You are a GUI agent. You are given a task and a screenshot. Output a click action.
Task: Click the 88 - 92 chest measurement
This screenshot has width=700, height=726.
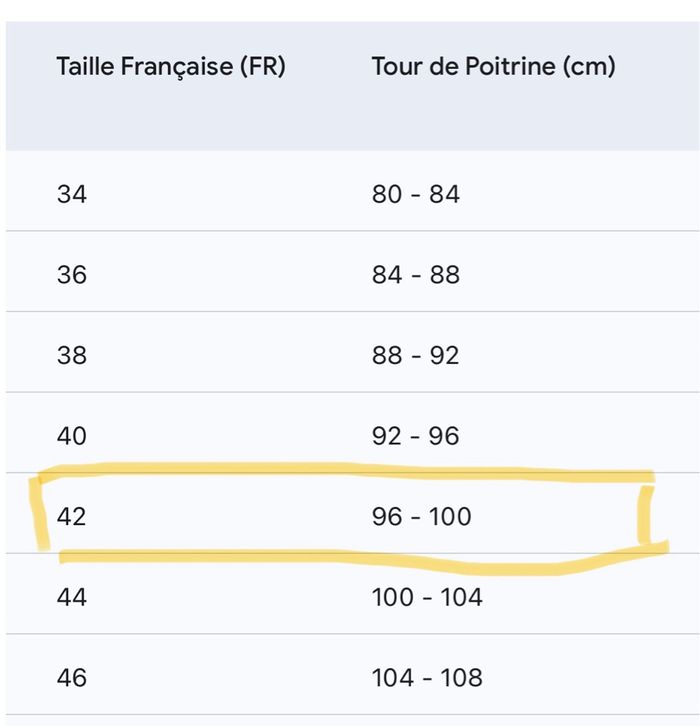point(416,355)
